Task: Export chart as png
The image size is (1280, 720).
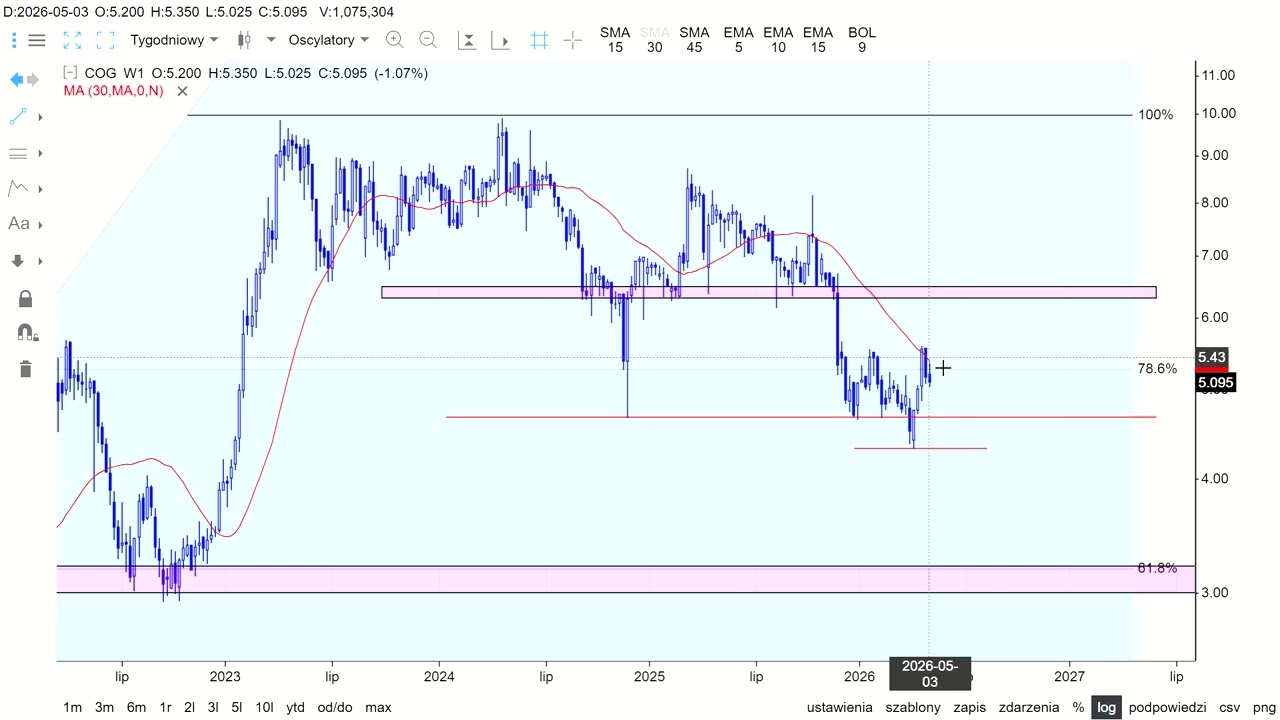Action: tap(1264, 707)
